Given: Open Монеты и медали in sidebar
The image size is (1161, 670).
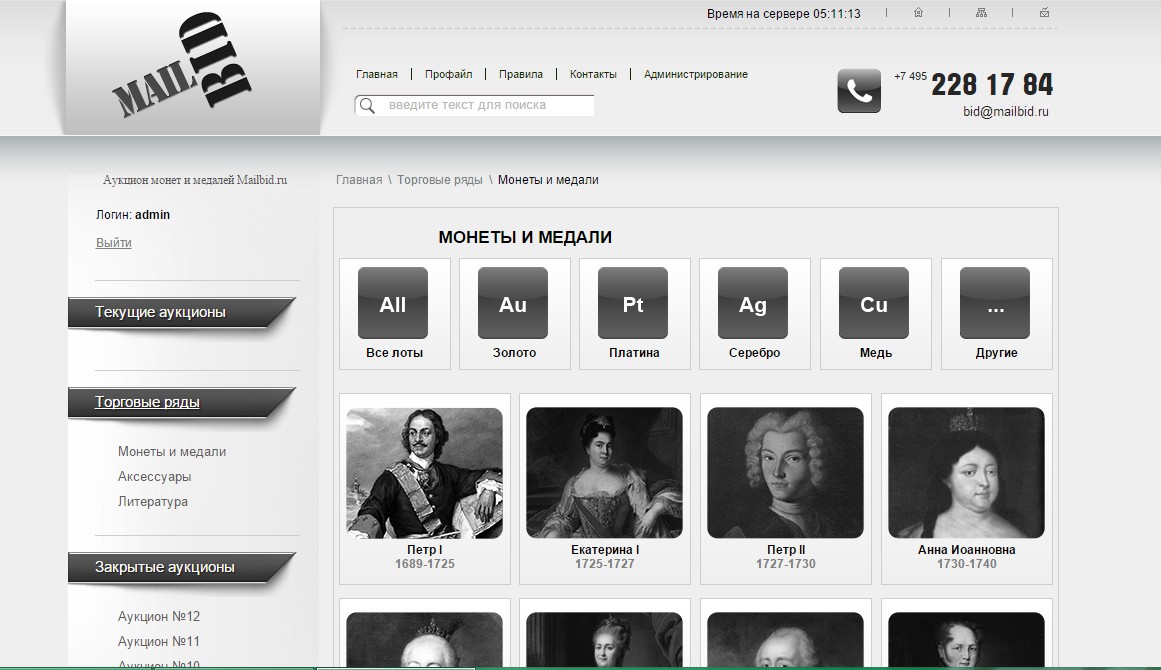Looking at the screenshot, I should (x=172, y=452).
